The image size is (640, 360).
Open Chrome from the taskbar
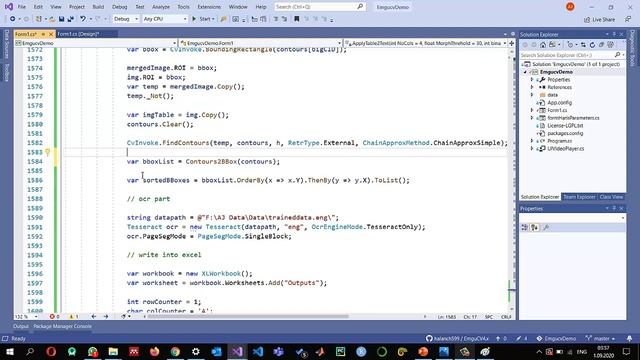click(x=175, y=351)
